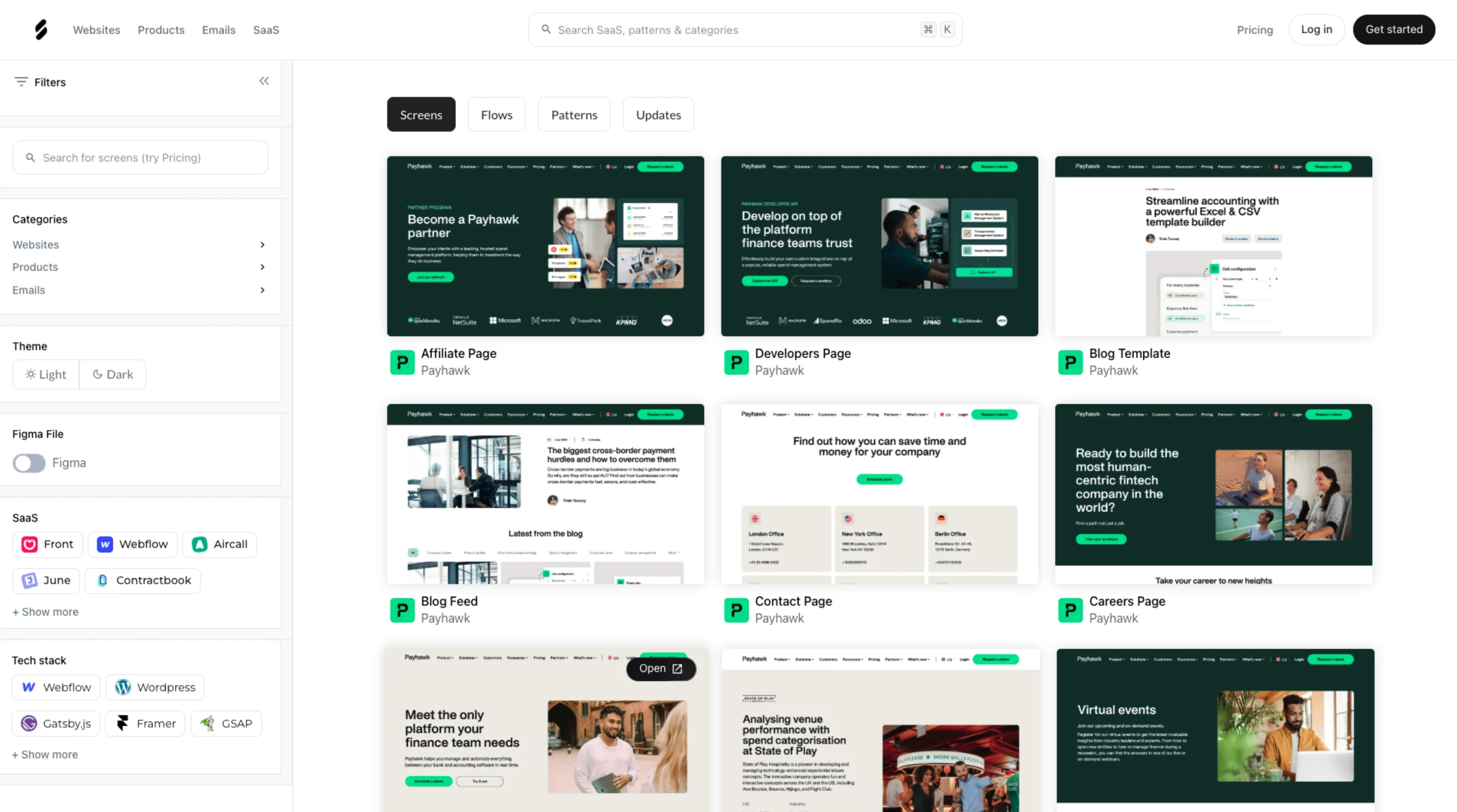Screen dimensions: 1457x812
Task: Select GSAP under Tech stack
Action: (x=227, y=724)
